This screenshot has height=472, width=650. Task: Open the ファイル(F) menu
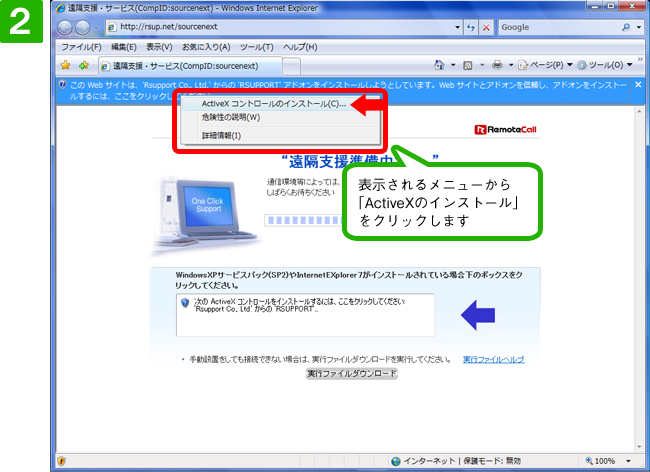pyautogui.click(x=82, y=47)
